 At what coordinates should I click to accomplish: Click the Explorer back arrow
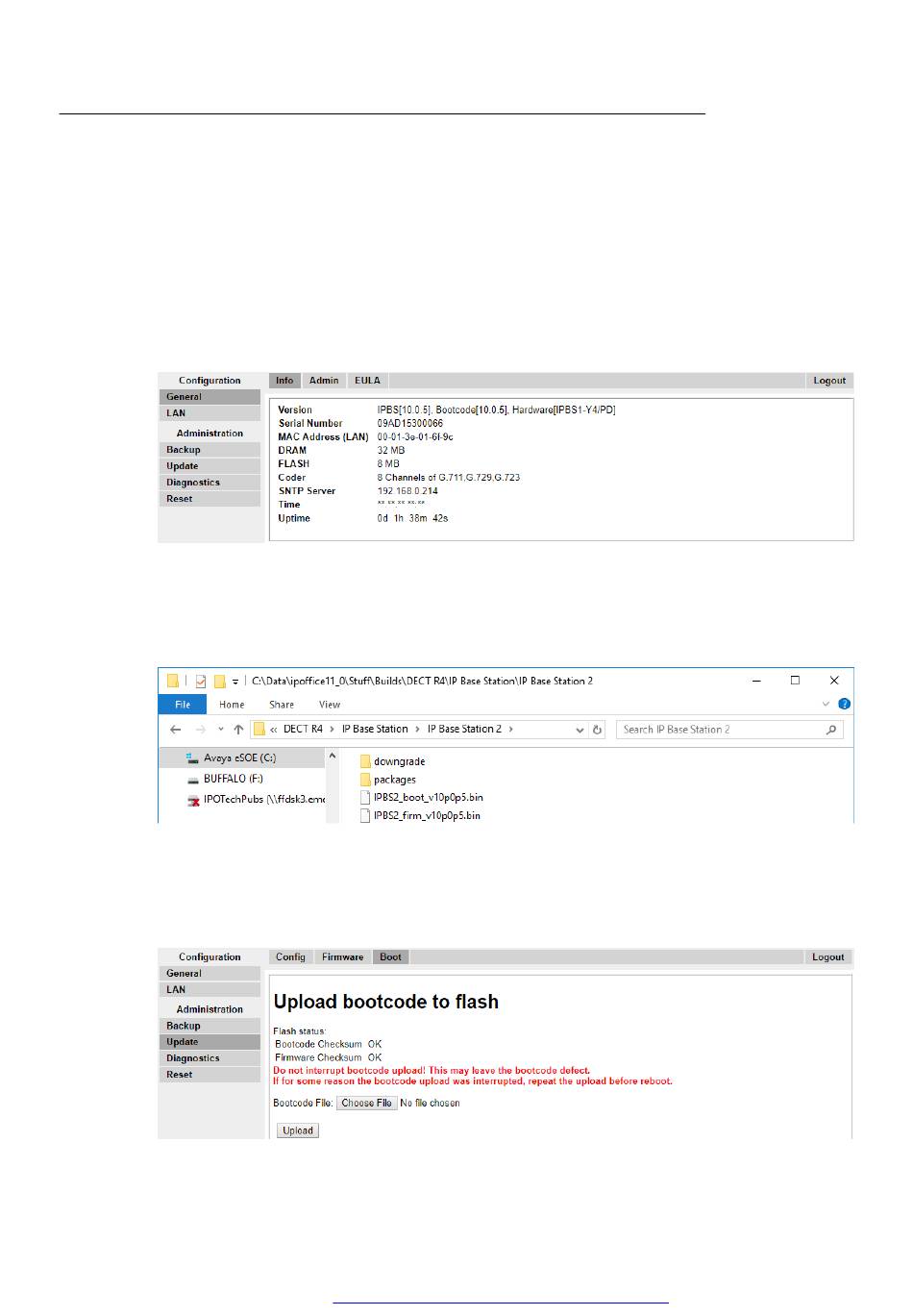tap(176, 730)
